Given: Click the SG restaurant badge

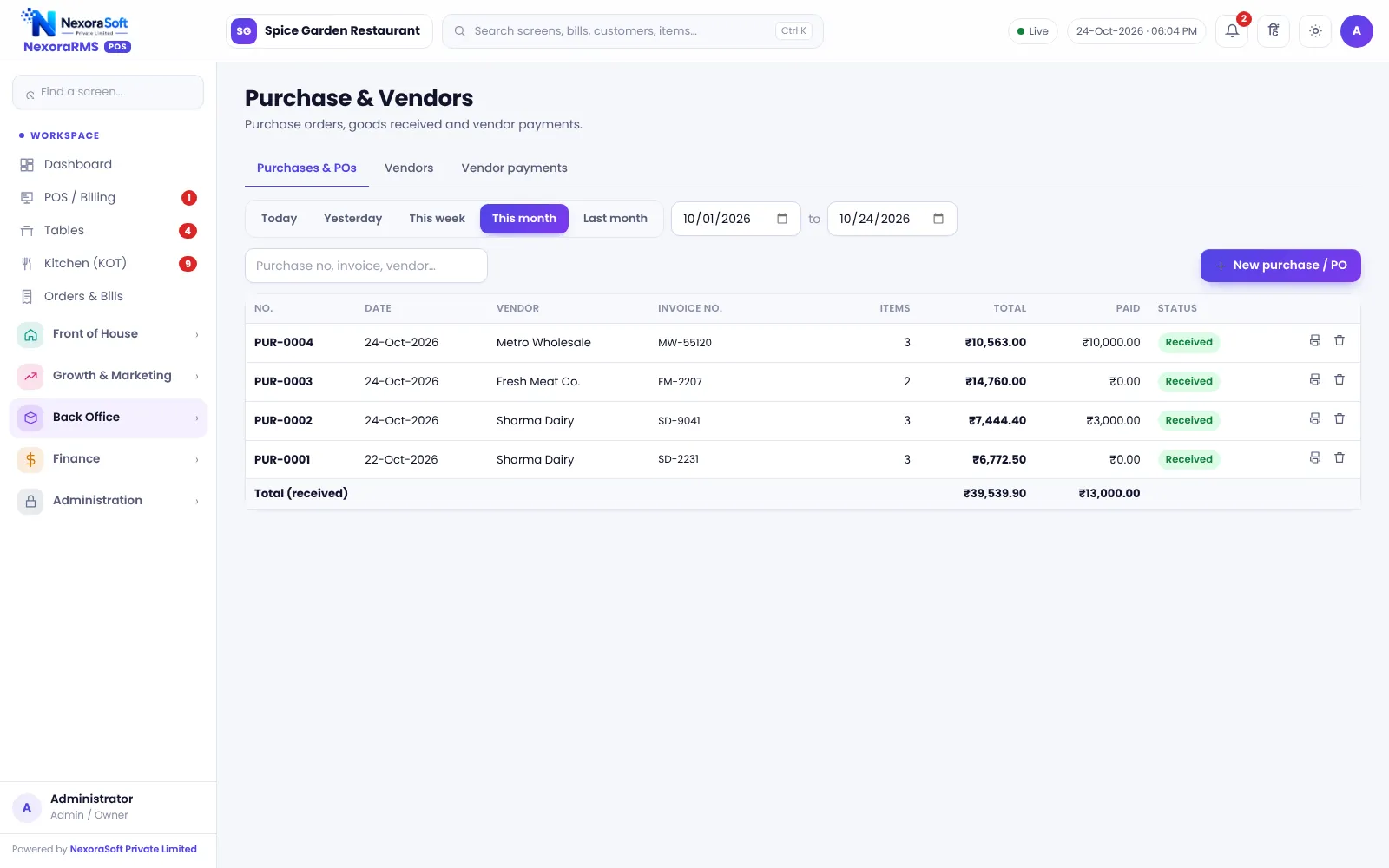Looking at the screenshot, I should click(x=244, y=31).
